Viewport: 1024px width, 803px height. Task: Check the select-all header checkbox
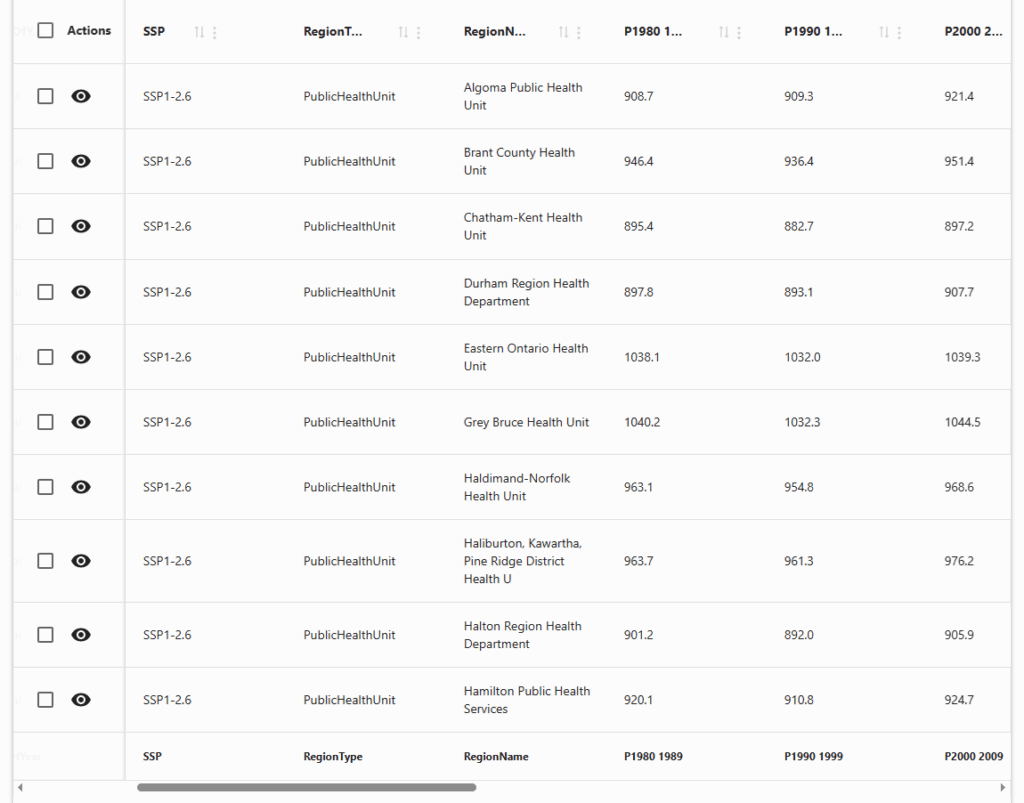click(x=45, y=30)
